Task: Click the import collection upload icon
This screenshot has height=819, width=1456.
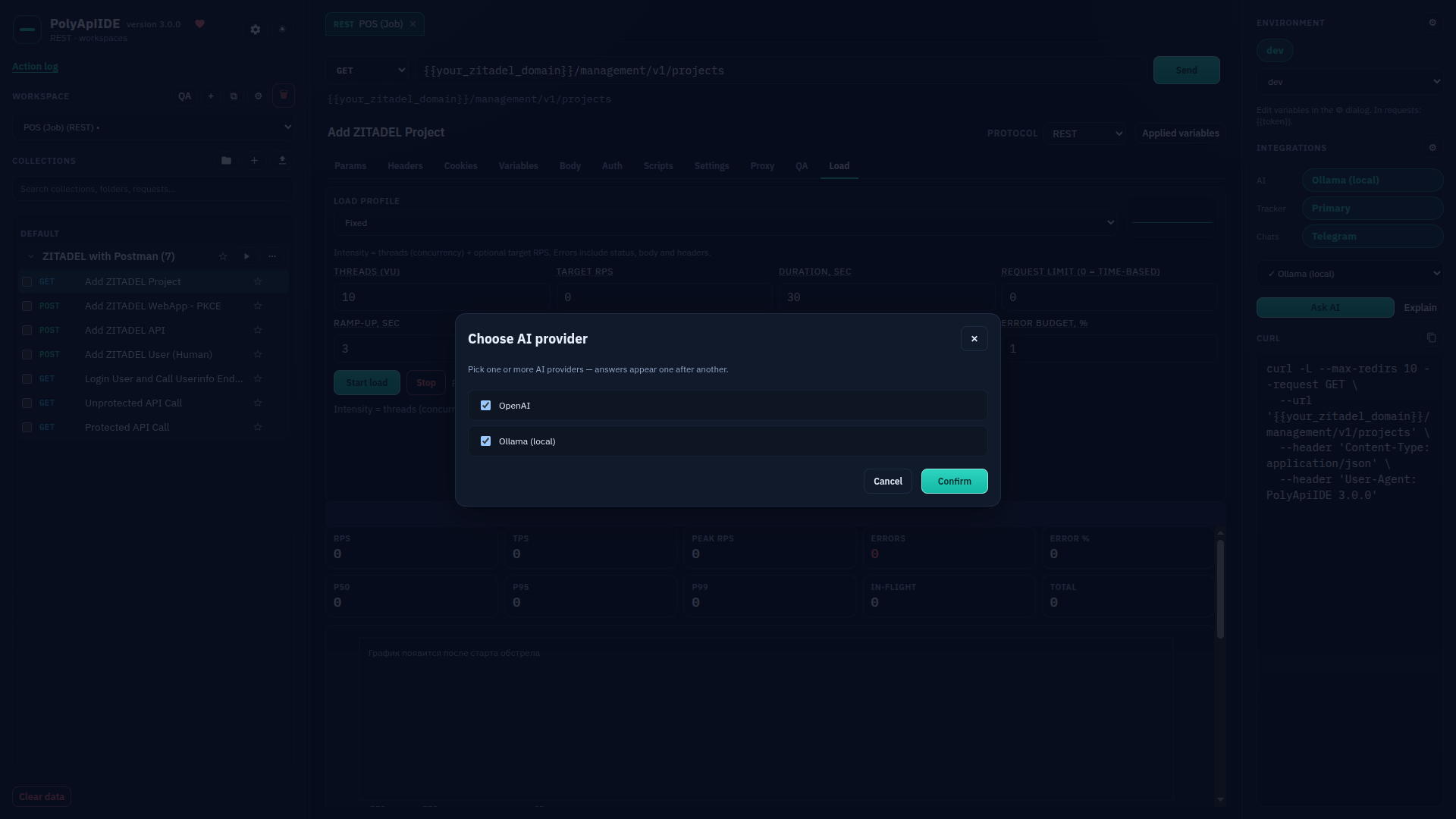Action: (x=282, y=161)
